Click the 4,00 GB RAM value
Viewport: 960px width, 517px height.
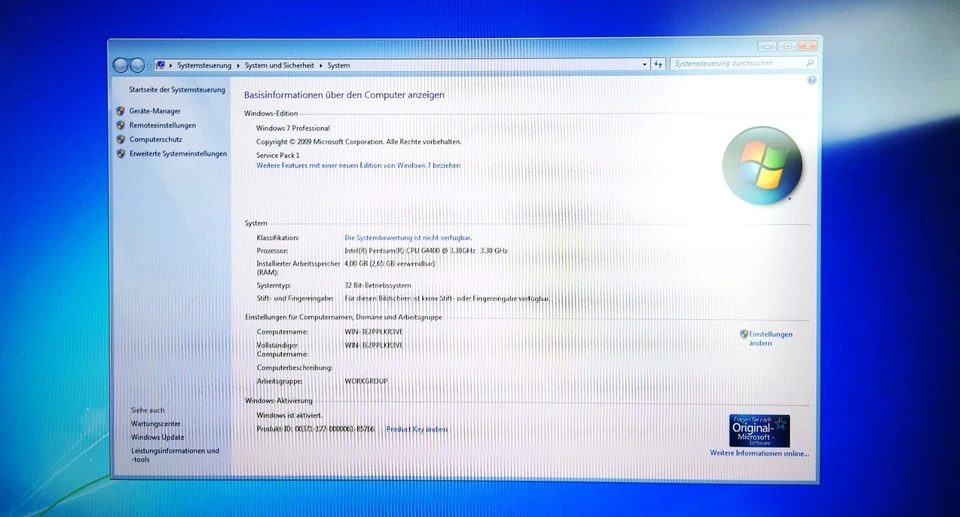(389, 264)
